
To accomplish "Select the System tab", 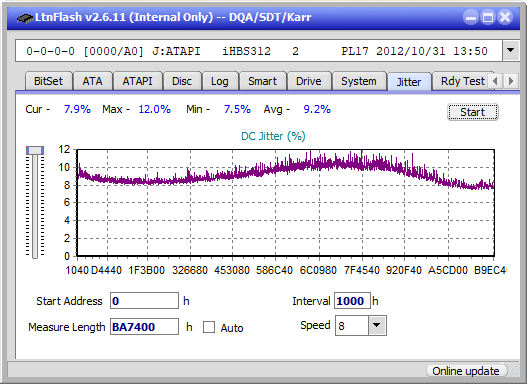I will click(x=359, y=81).
